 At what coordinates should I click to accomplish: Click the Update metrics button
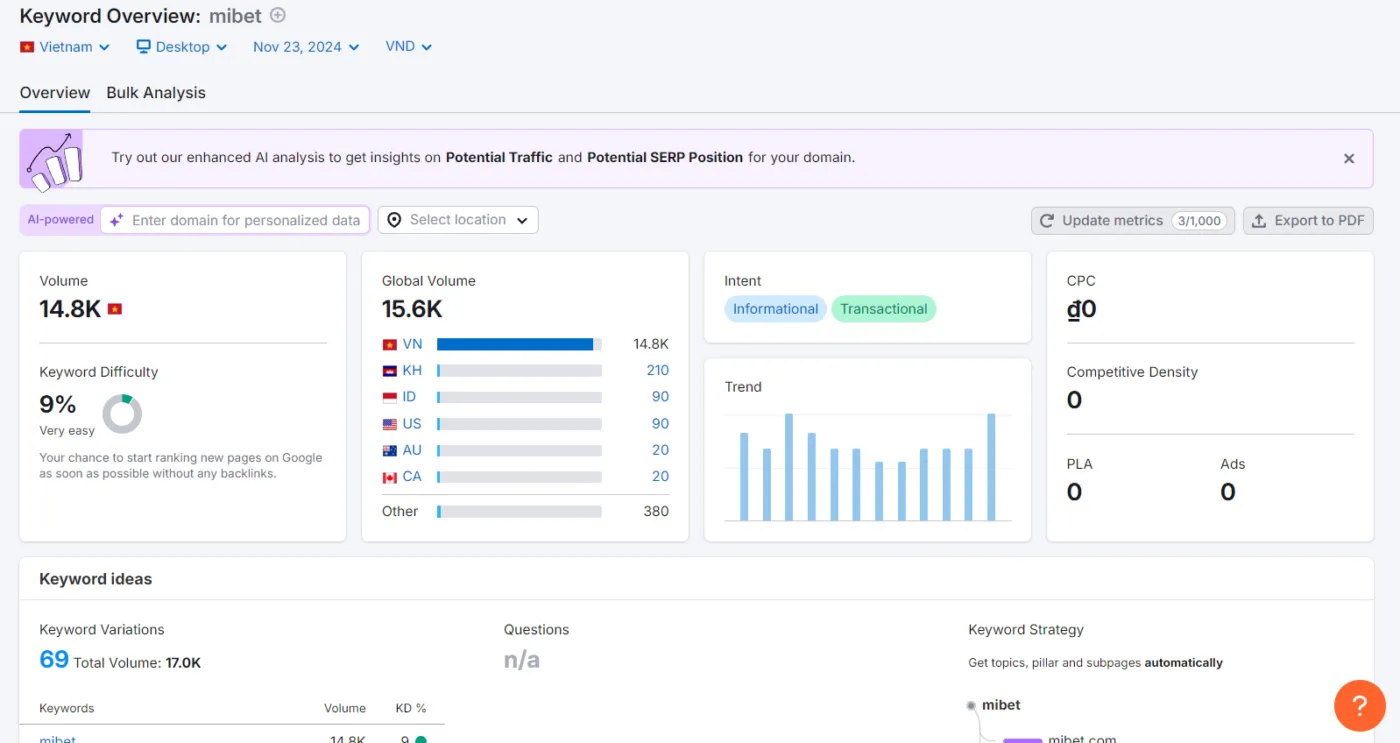coord(1133,221)
